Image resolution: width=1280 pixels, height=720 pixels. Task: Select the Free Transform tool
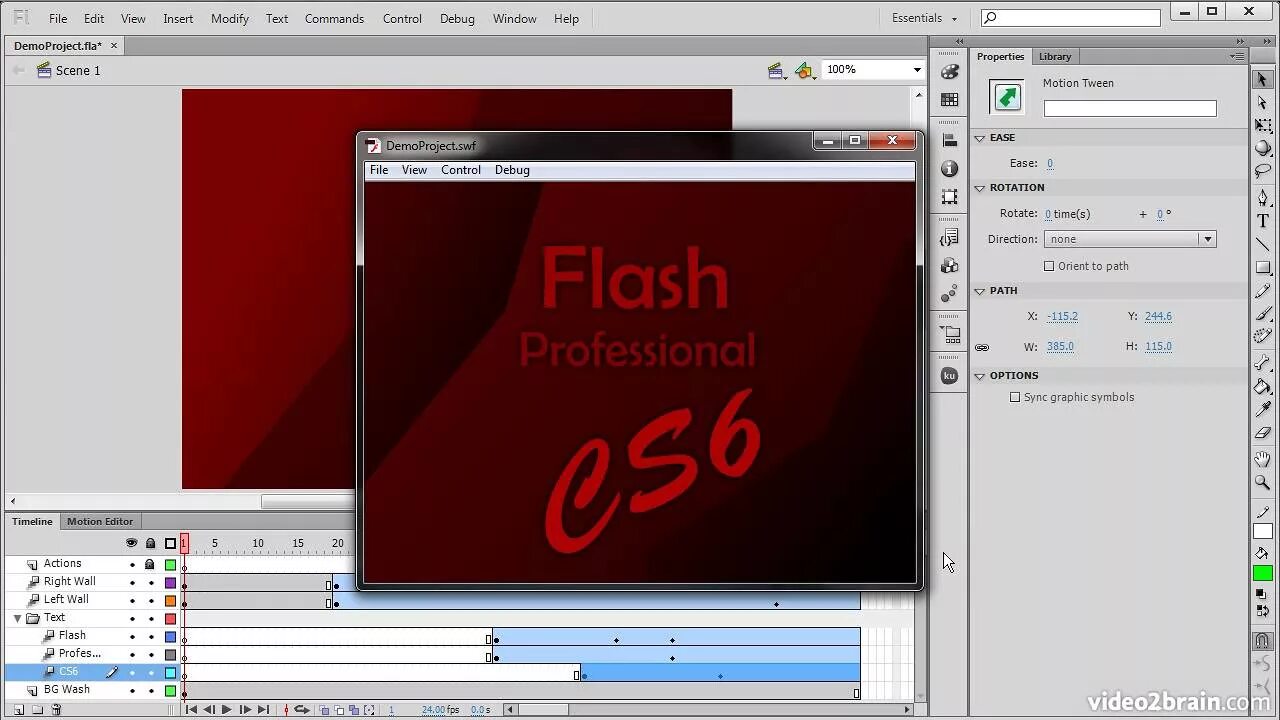[x=1262, y=126]
